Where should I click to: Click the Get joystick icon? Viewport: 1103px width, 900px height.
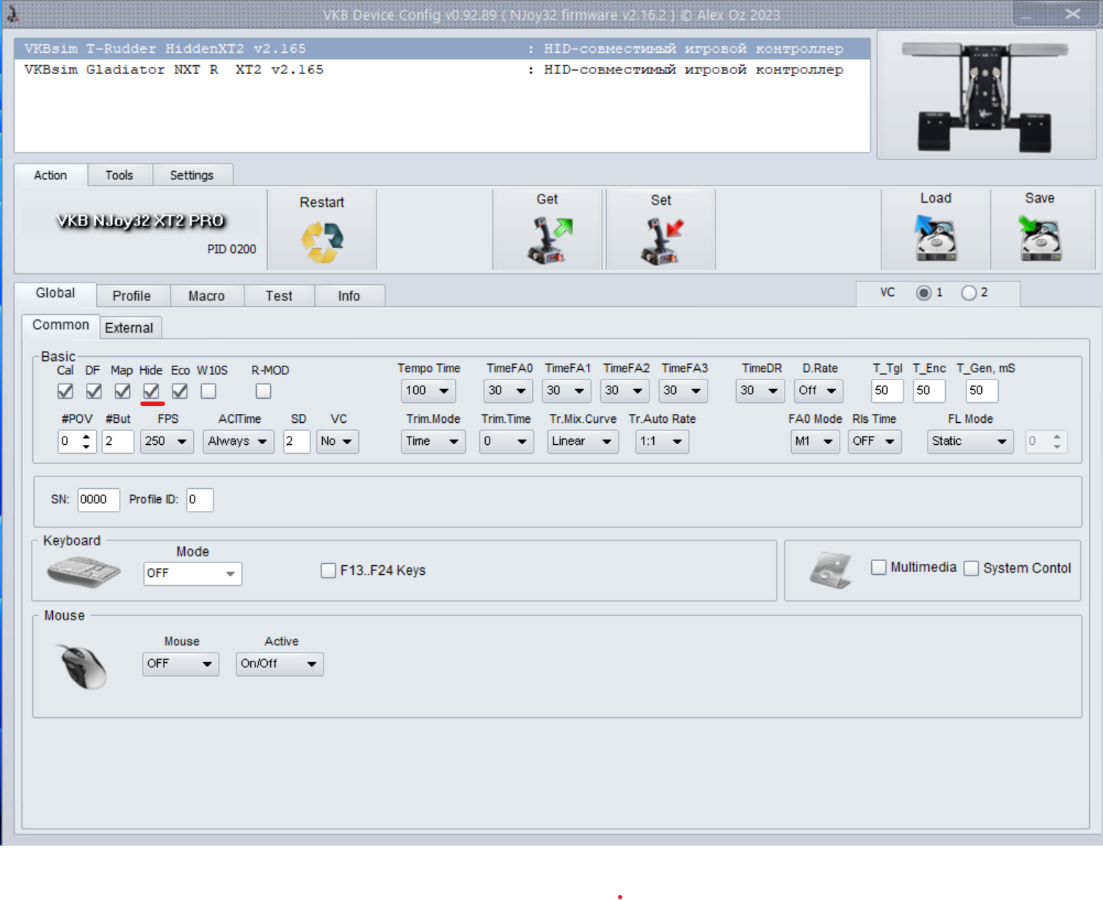point(547,241)
